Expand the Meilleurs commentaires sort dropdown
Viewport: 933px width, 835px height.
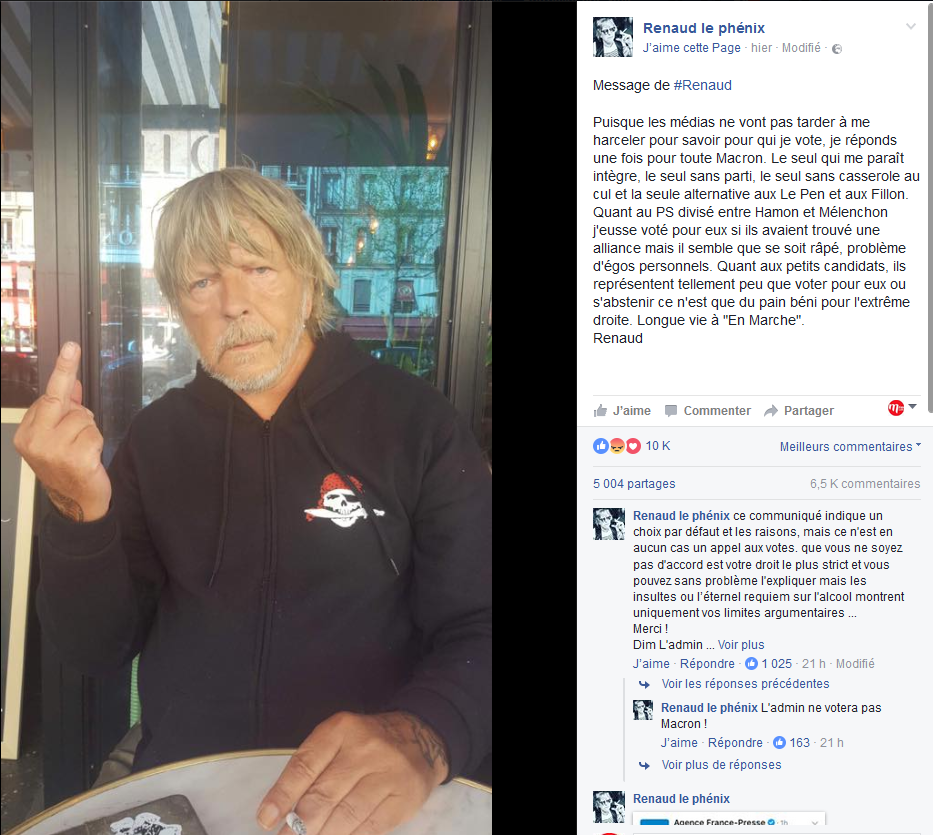point(850,446)
